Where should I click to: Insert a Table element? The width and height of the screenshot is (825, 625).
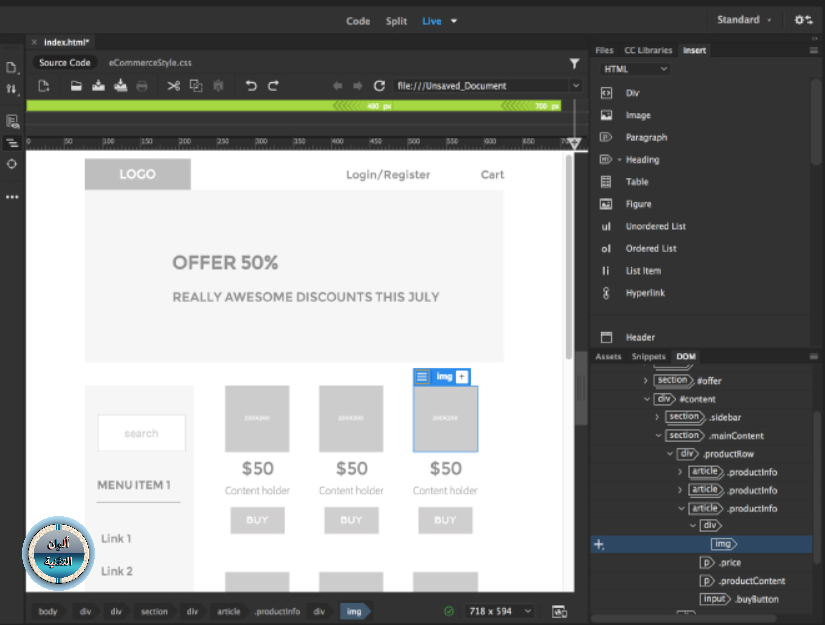[x=637, y=182]
